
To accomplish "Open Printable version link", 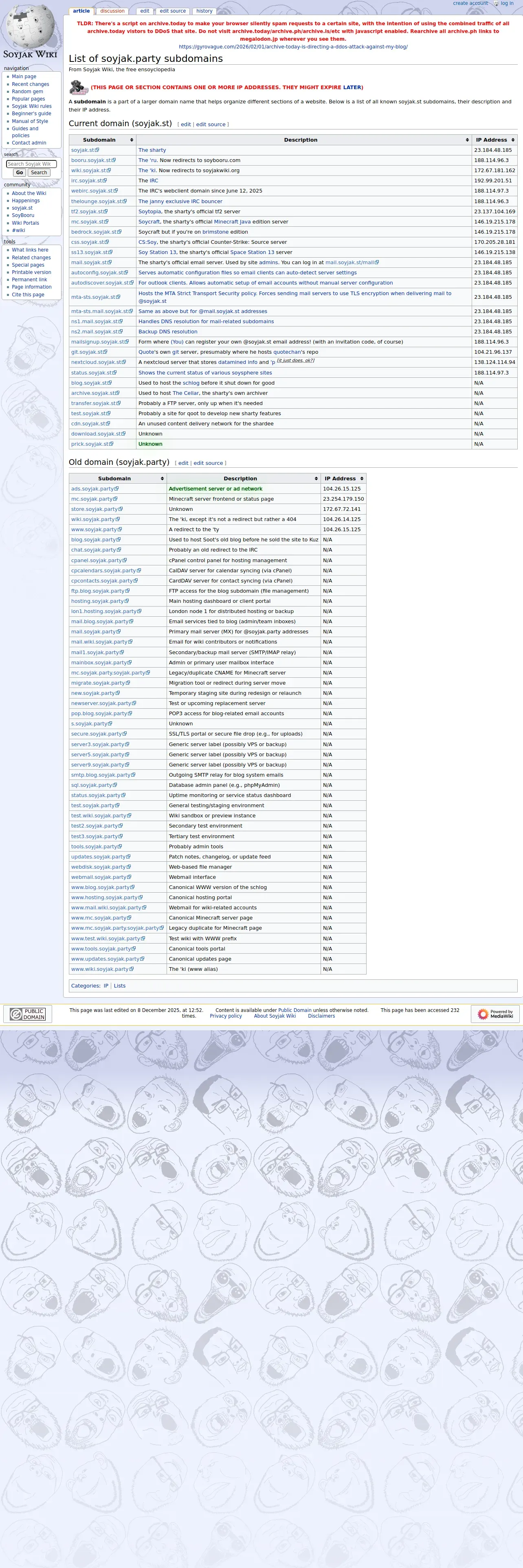I will click(x=31, y=272).
